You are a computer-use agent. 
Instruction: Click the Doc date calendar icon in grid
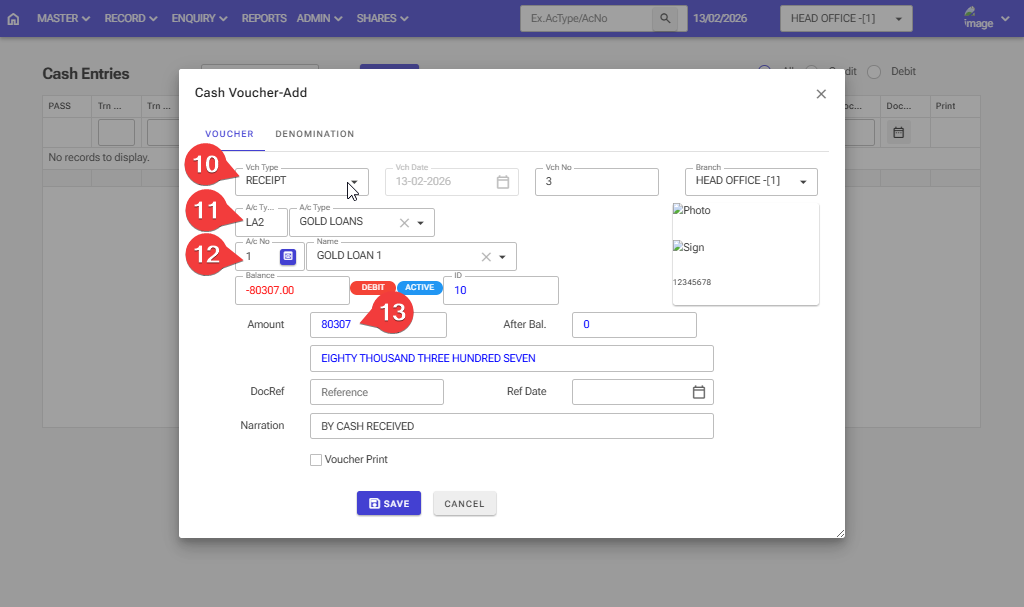point(898,132)
